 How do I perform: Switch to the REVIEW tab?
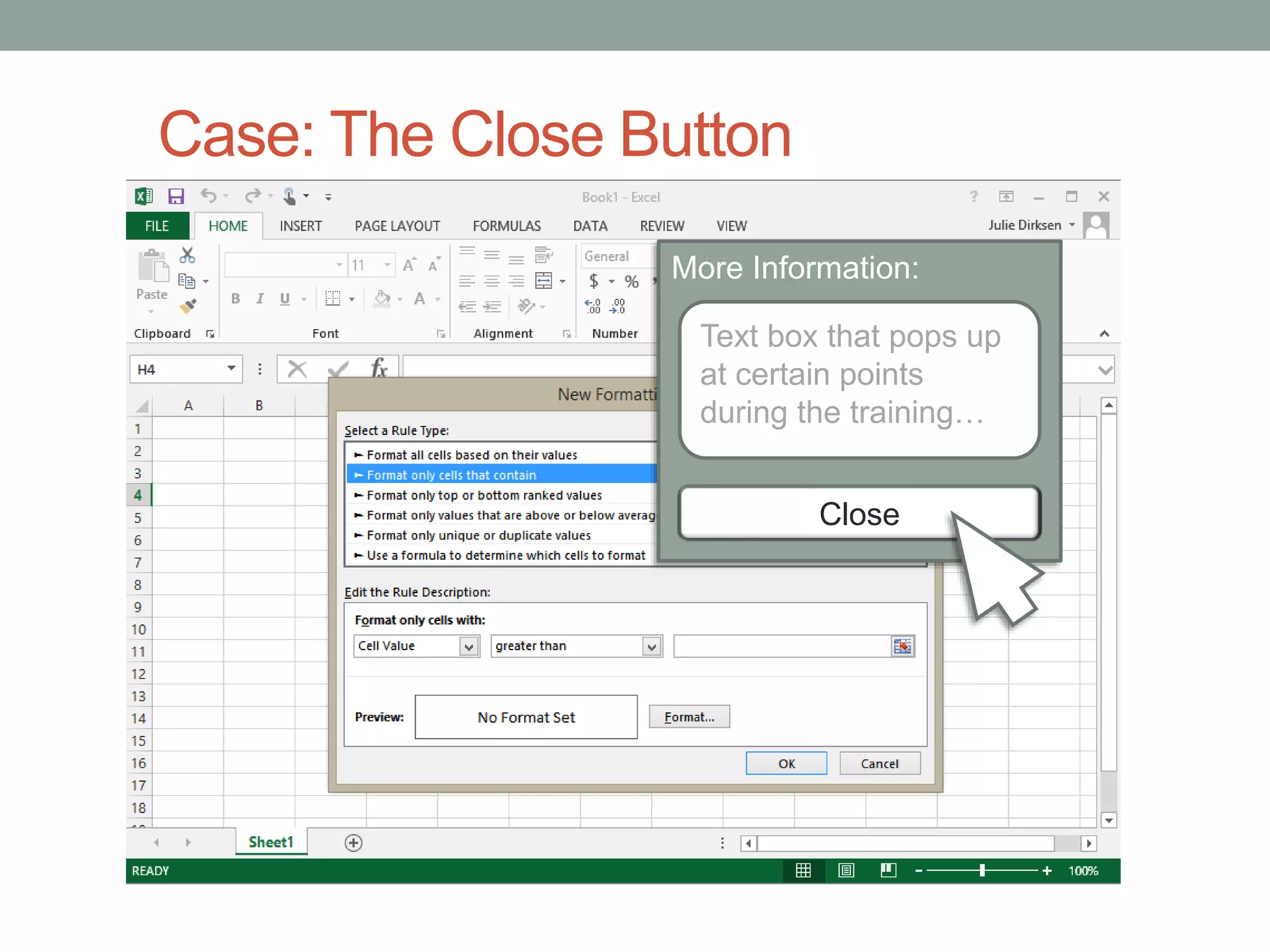pyautogui.click(x=662, y=226)
